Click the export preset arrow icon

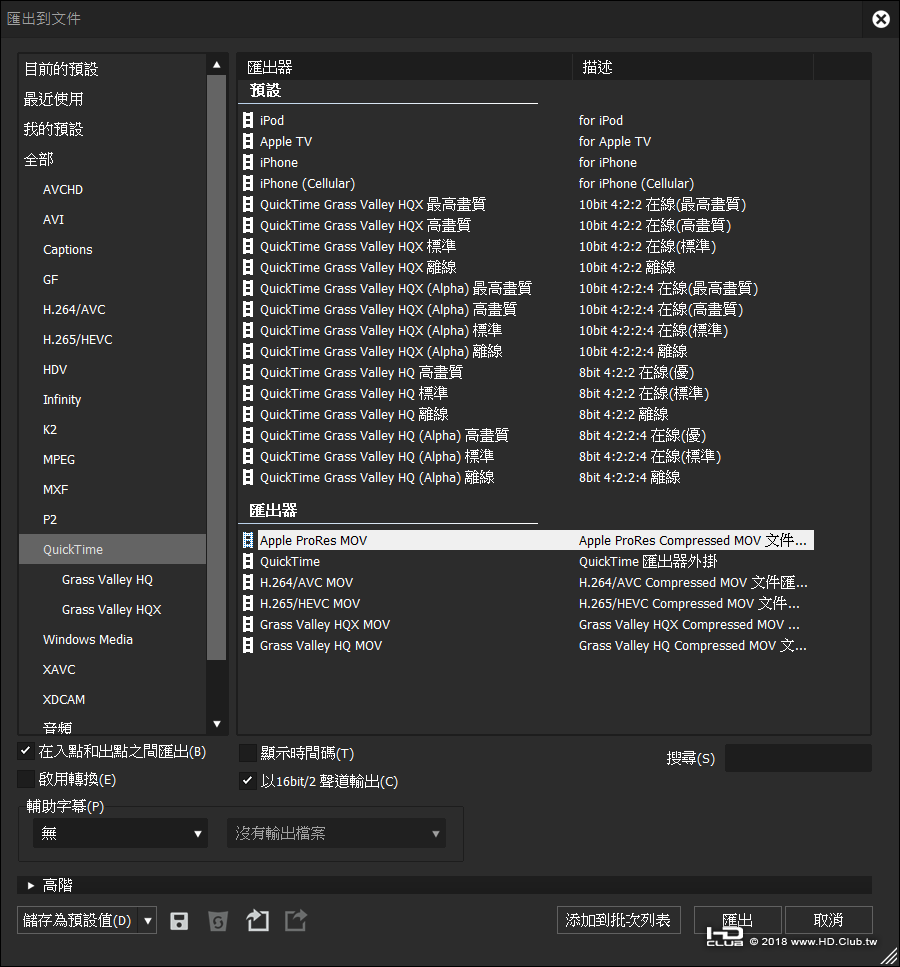click(x=296, y=921)
